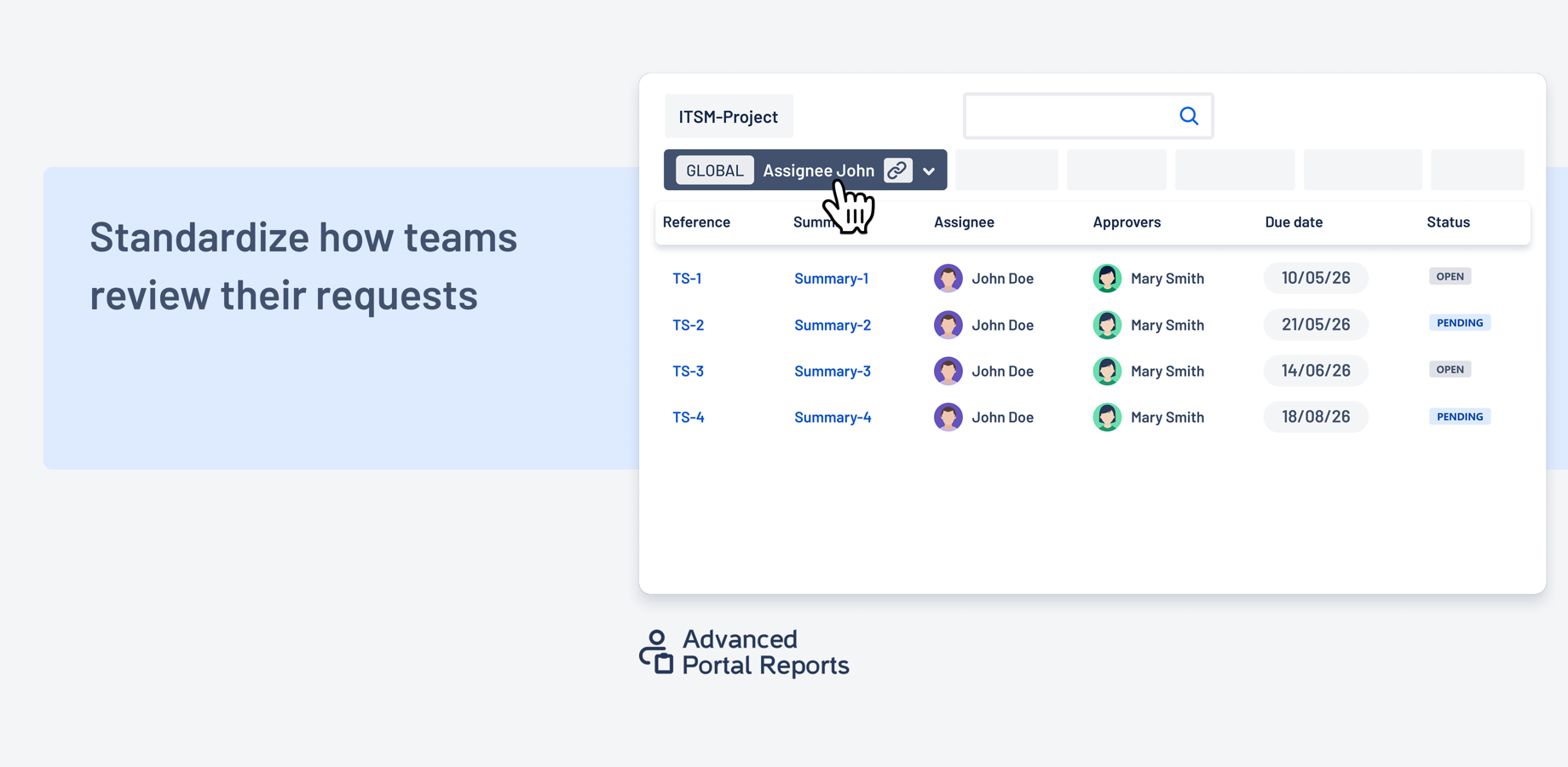Open ticket TS-3
The width and height of the screenshot is (1568, 767).
[688, 371]
